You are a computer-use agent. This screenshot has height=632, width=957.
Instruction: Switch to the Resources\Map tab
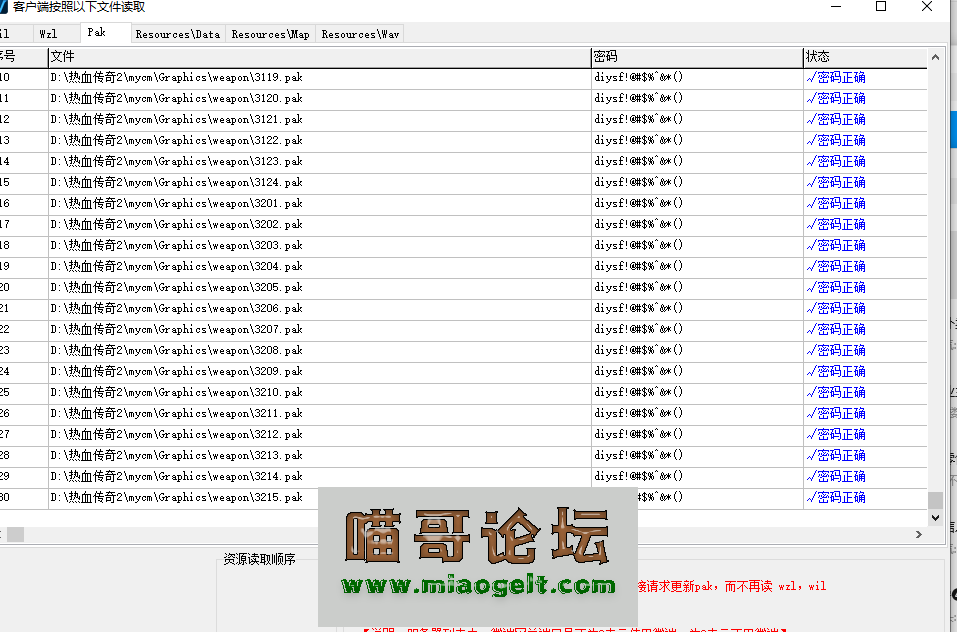pos(269,33)
